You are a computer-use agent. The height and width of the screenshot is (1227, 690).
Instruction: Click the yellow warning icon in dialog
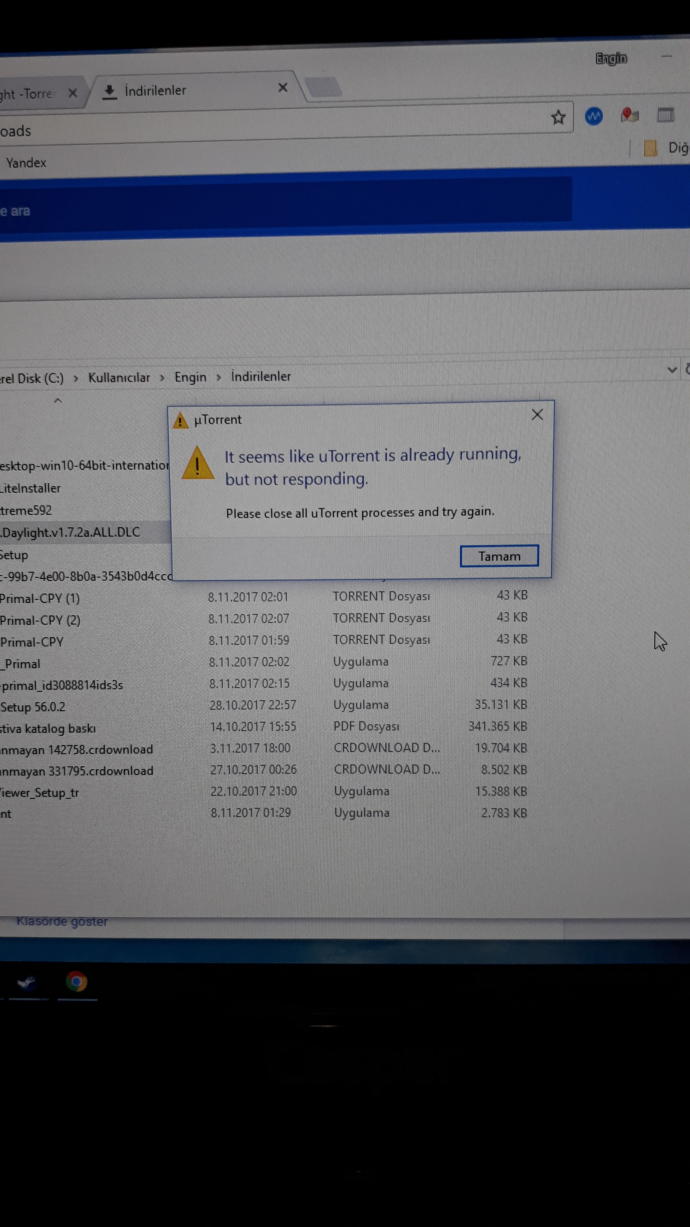[x=198, y=462]
